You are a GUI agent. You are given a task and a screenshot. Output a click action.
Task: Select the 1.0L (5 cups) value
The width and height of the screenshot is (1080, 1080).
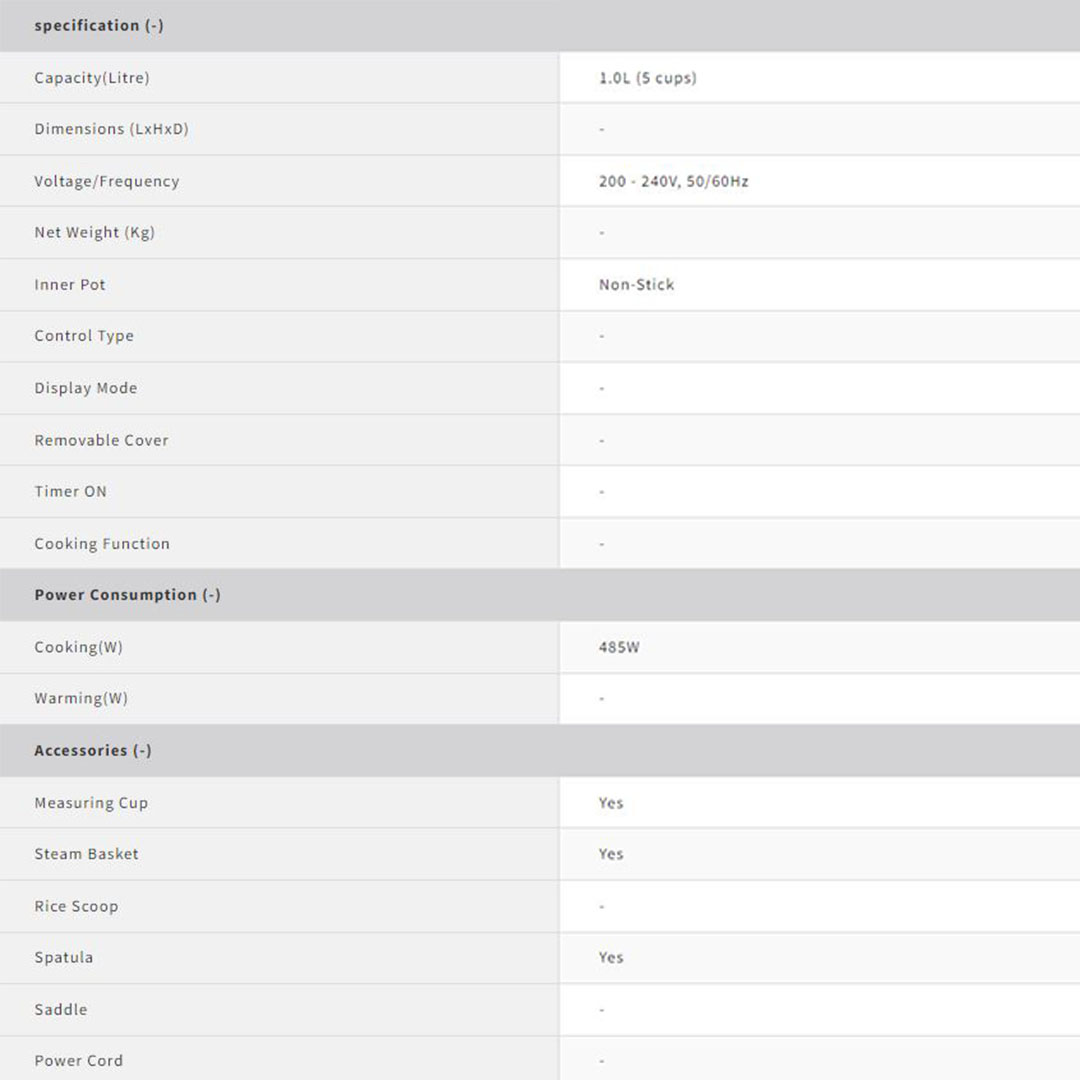click(x=647, y=78)
